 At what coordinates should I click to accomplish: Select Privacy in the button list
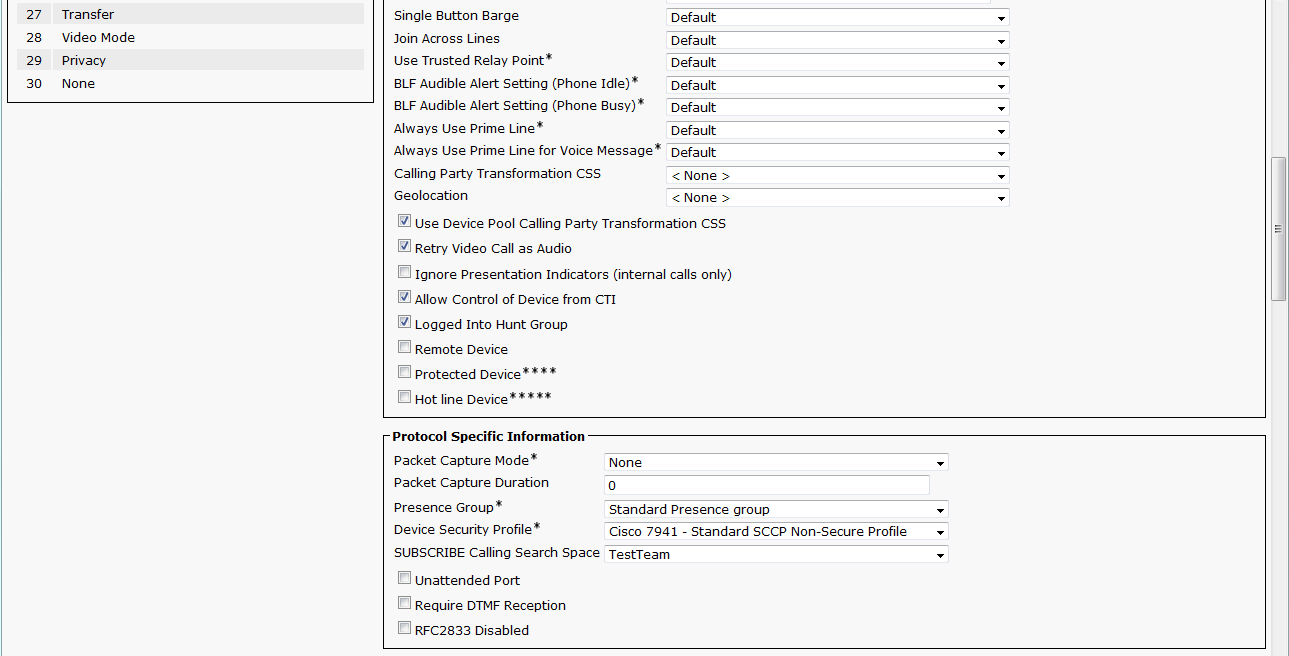coord(84,61)
